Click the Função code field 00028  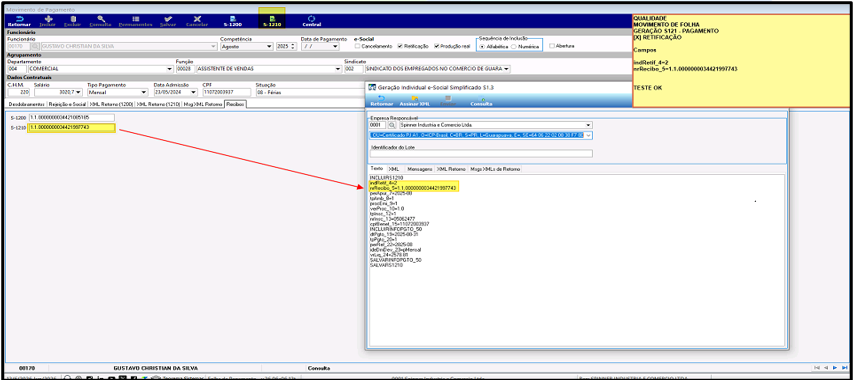[184, 69]
